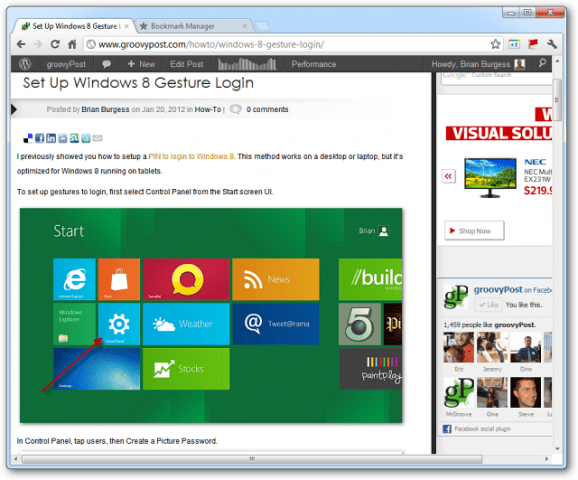Click the VISUAL SOLU ad banner
Screen dimensions: 578x480
click(x=499, y=133)
